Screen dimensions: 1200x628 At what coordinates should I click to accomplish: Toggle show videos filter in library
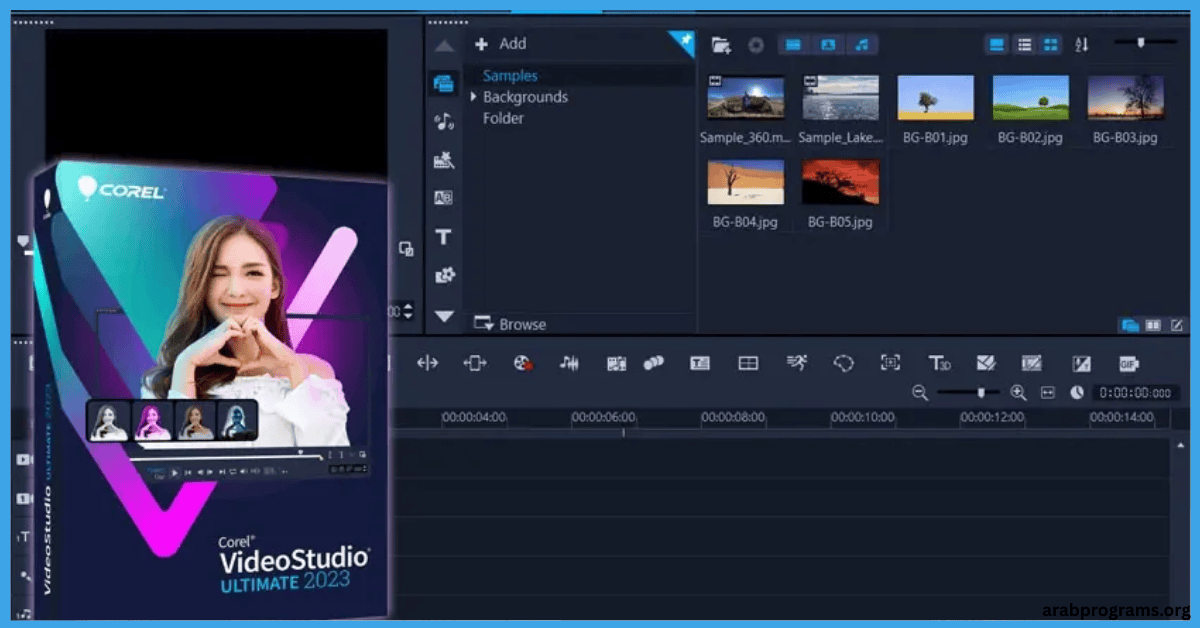[x=793, y=44]
